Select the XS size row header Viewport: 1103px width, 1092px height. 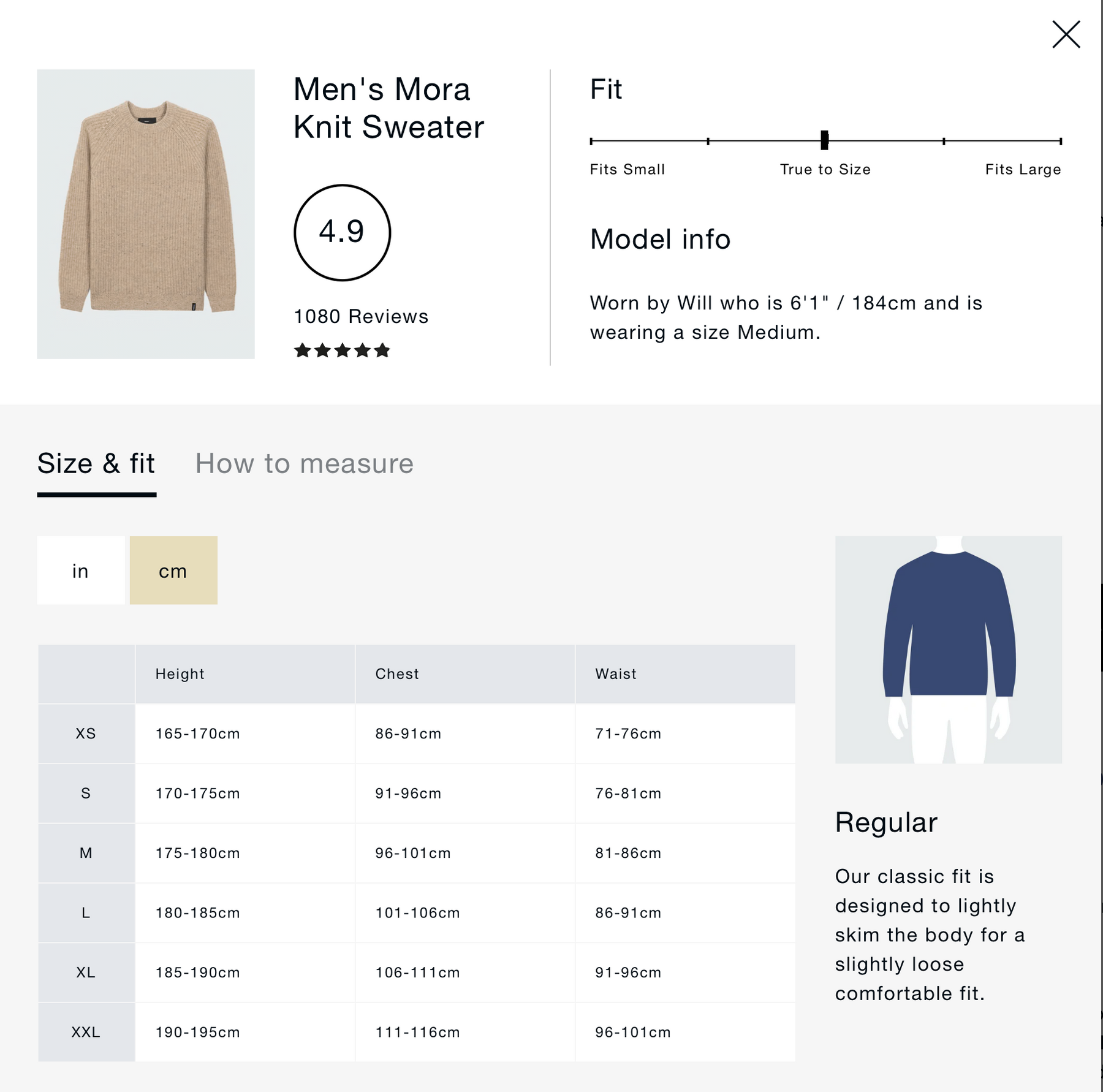(x=86, y=734)
